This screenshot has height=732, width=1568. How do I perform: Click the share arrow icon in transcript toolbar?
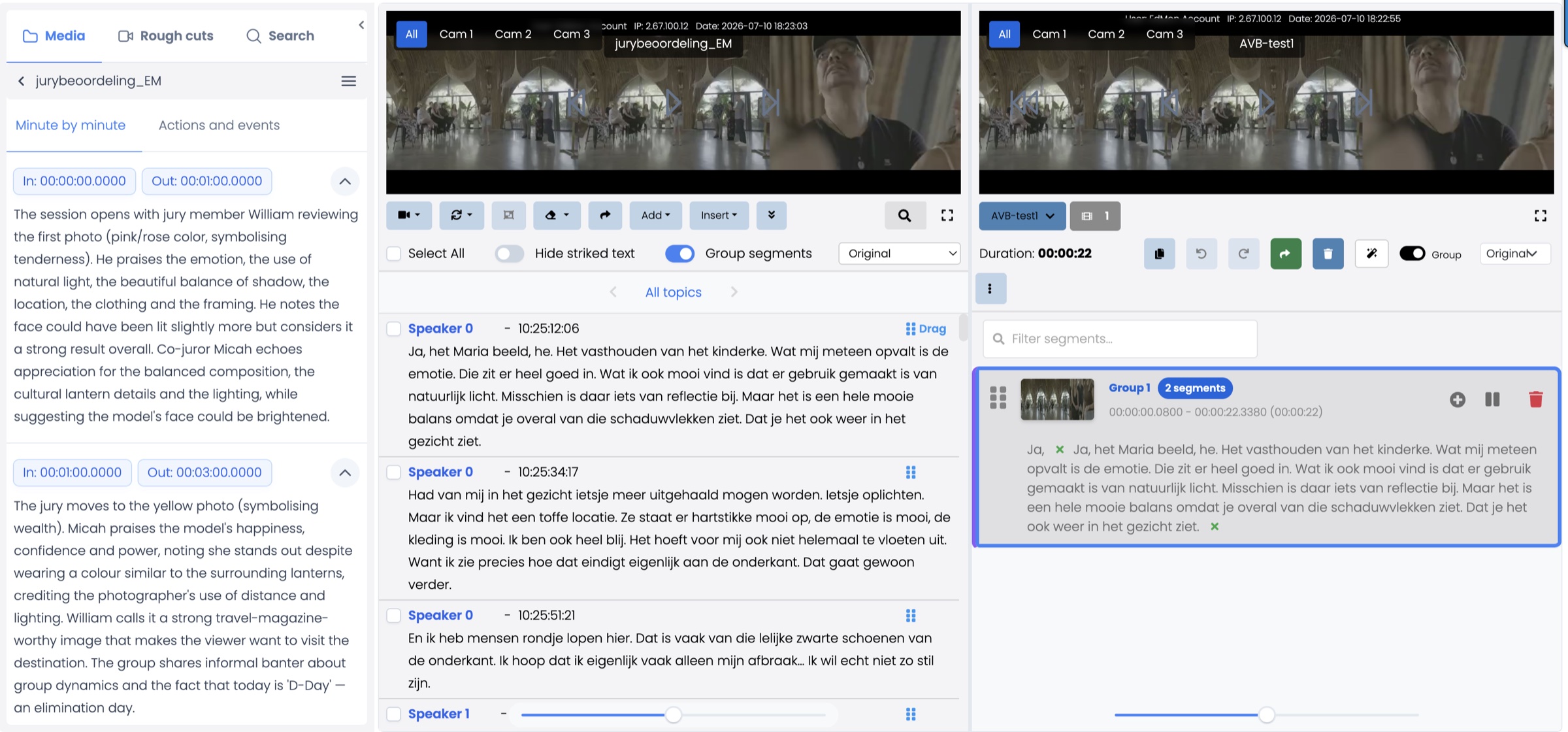(605, 215)
